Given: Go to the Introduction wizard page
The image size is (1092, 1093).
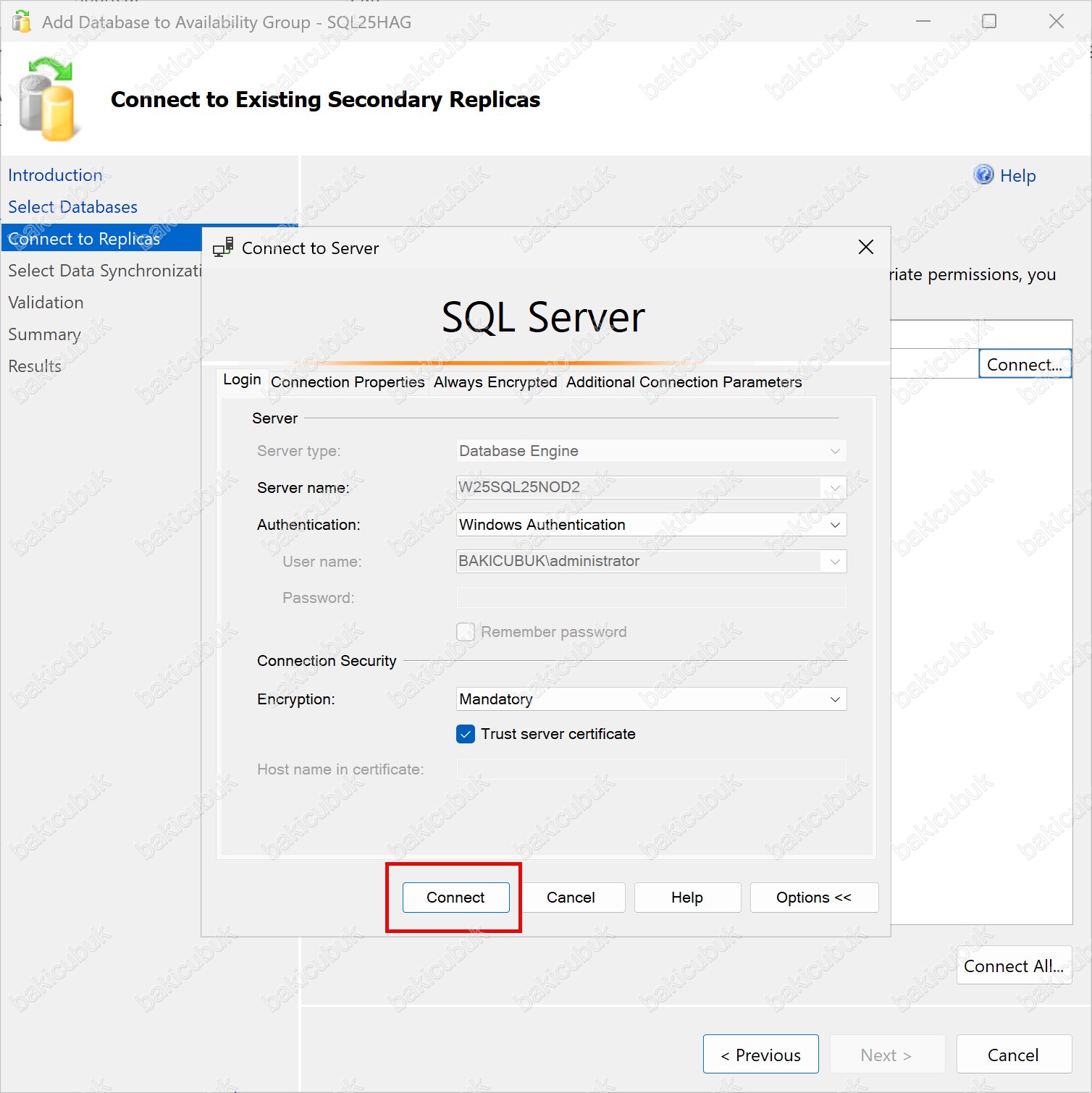Looking at the screenshot, I should [55, 175].
